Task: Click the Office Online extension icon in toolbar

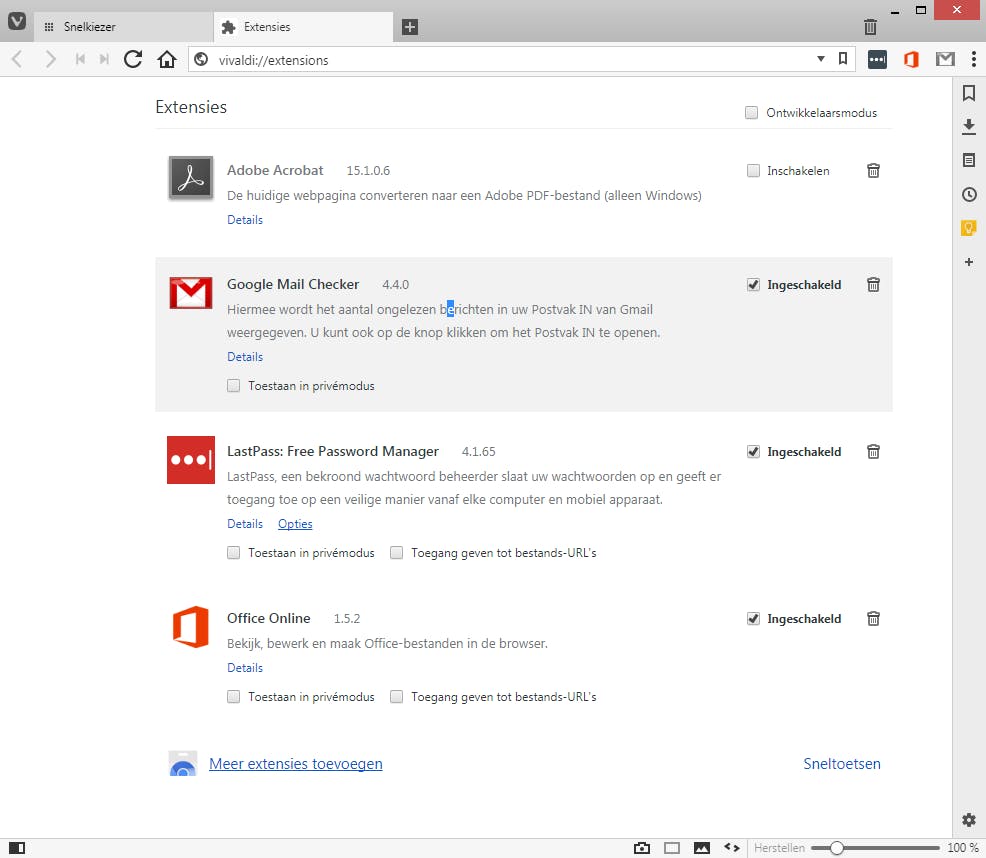Action: tap(910, 59)
